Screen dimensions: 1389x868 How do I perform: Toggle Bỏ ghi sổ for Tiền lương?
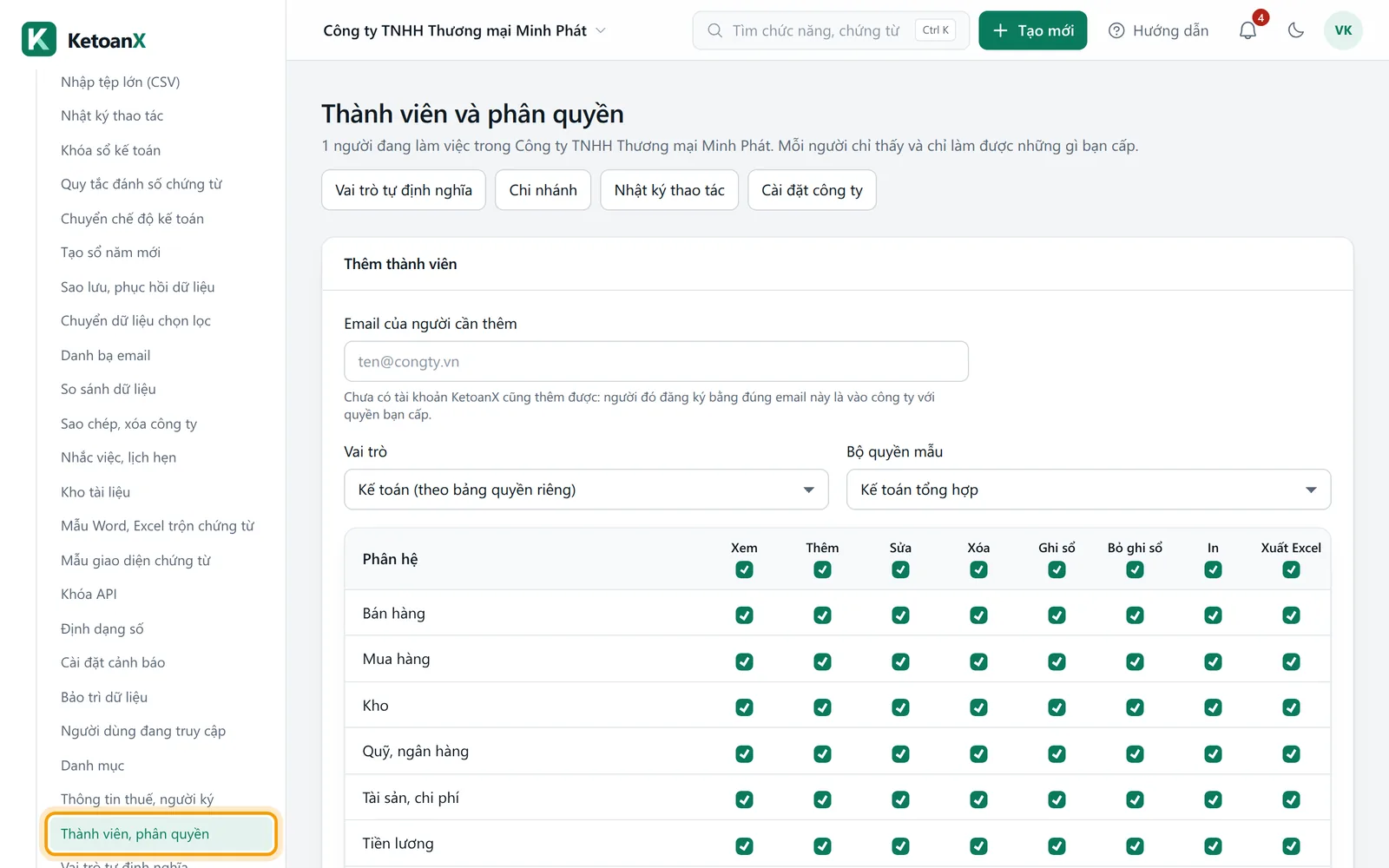[1135, 845]
